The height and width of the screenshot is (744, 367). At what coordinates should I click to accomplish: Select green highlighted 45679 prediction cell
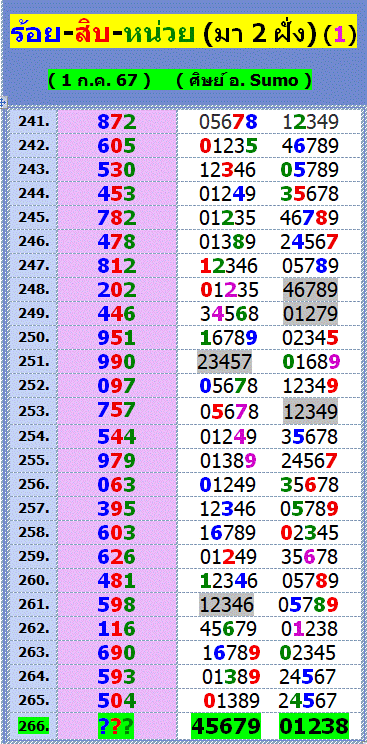pos(226,726)
